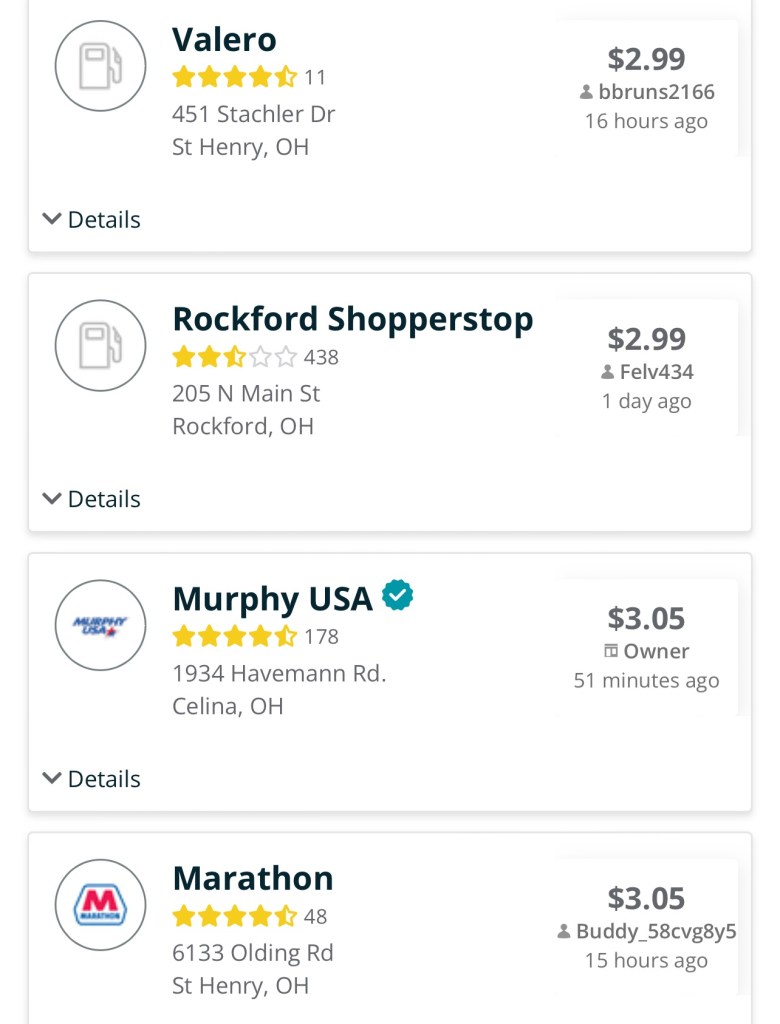Click Murphy USA's $3.05 price
The image size is (780, 1024).
pyautogui.click(x=646, y=618)
